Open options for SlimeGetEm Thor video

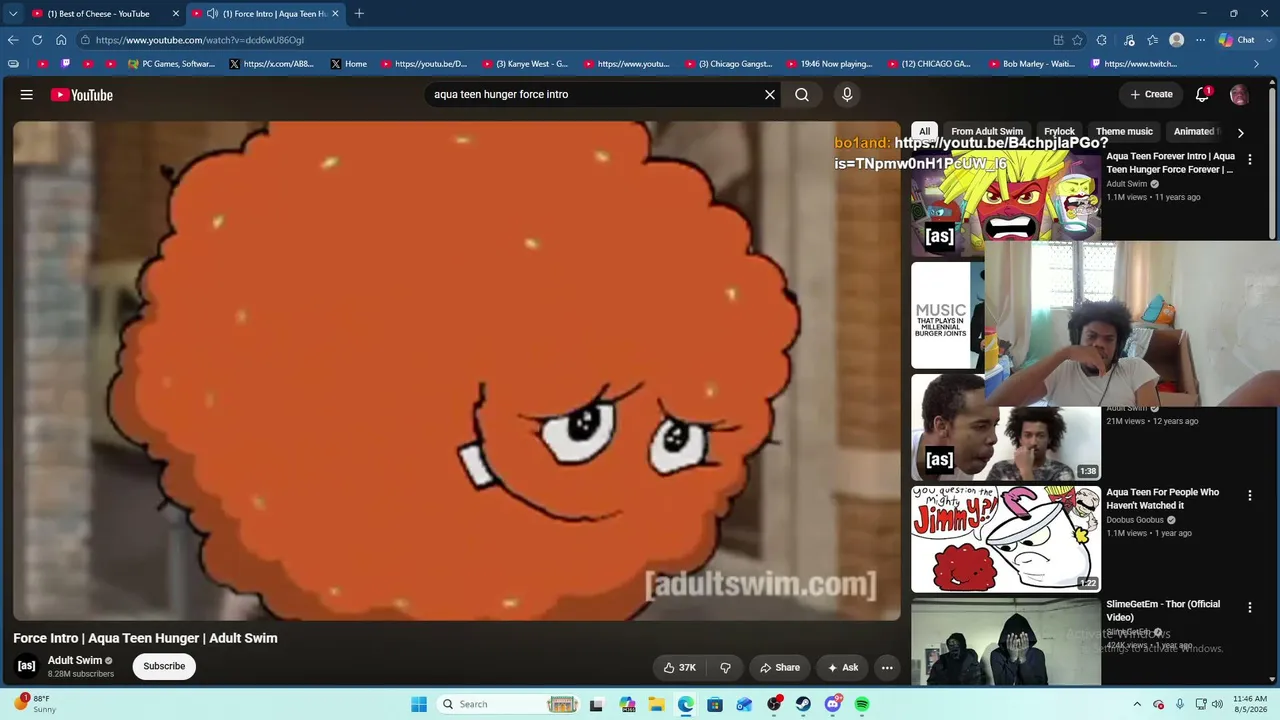[x=1249, y=607]
